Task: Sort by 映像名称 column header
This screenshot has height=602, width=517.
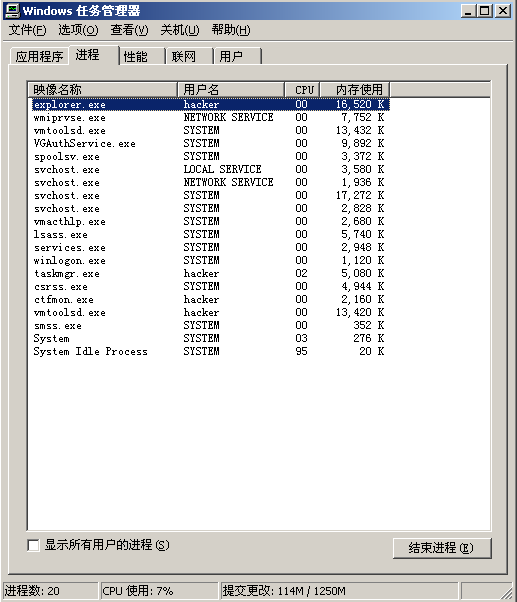Action: tap(103, 89)
